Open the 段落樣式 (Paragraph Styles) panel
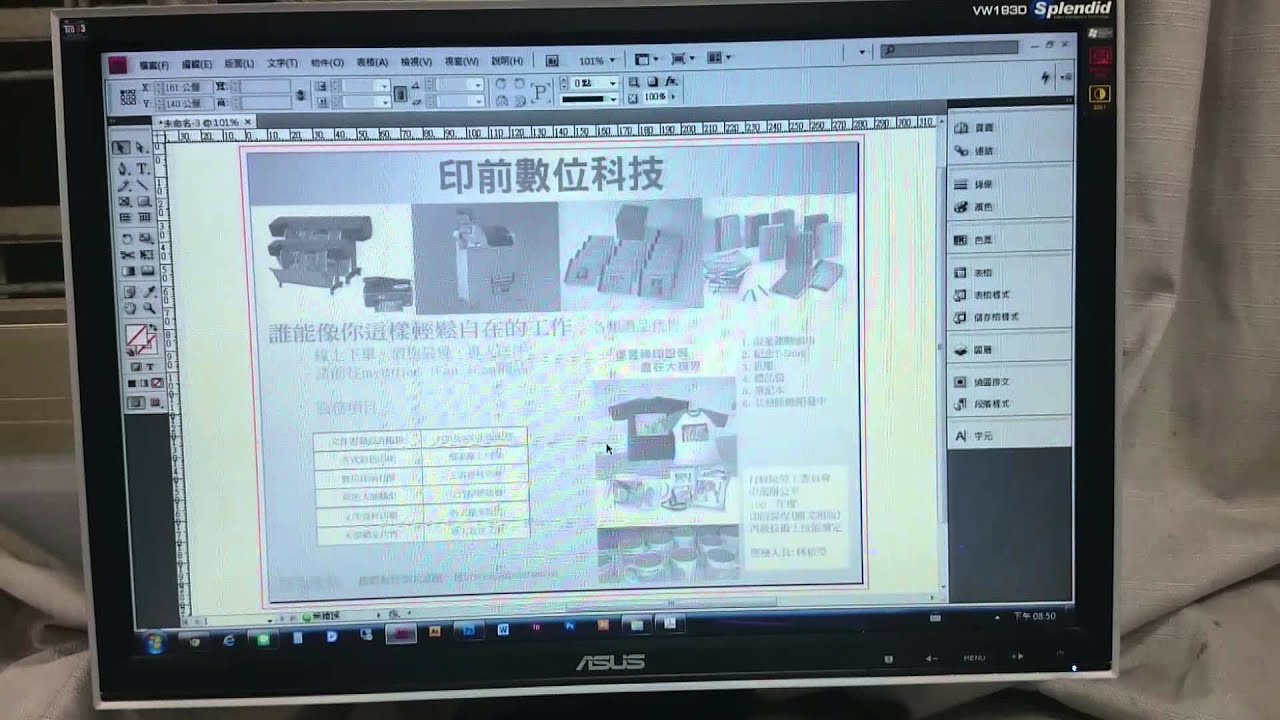The width and height of the screenshot is (1280, 720). (984, 404)
